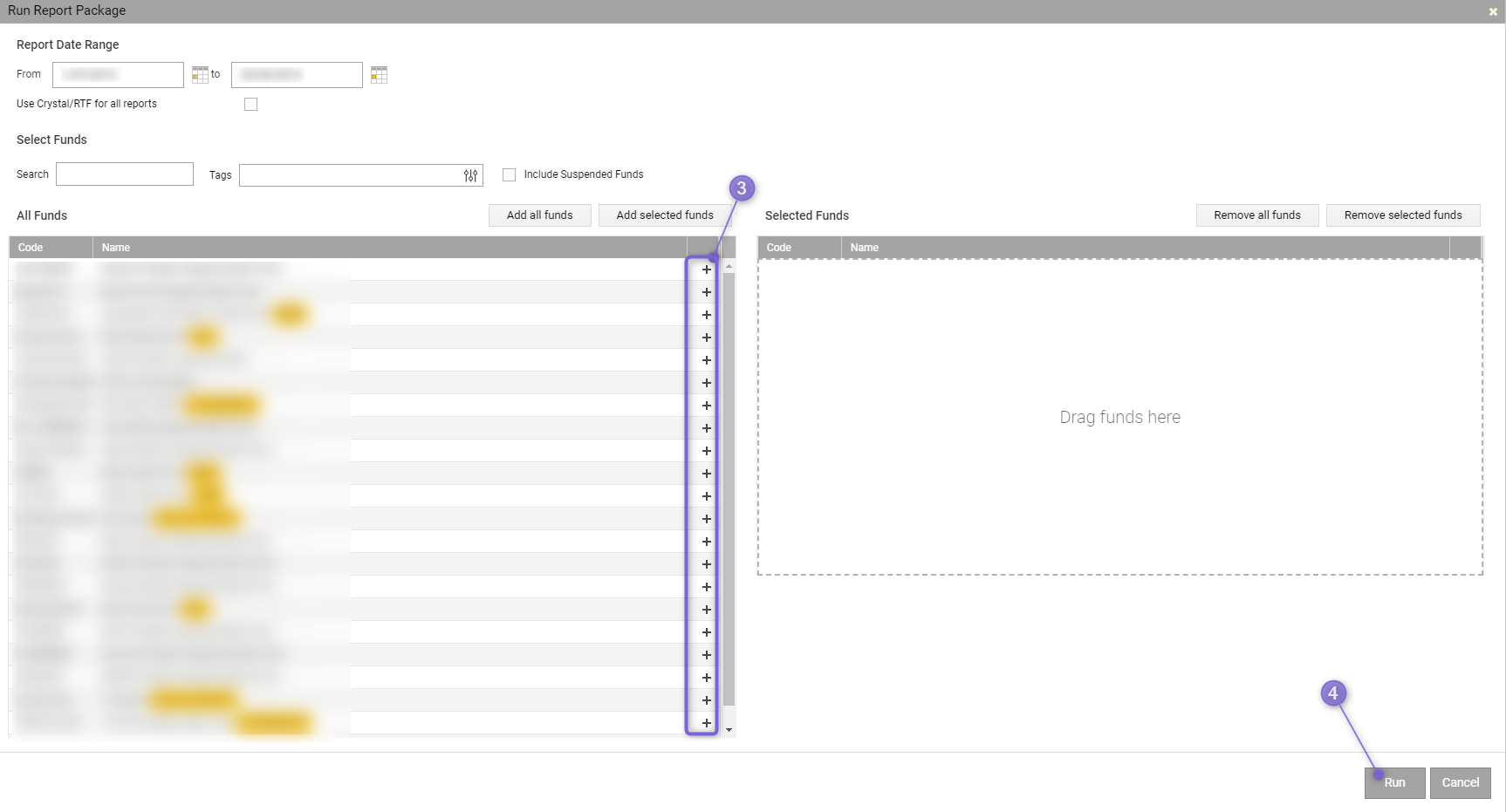Click the Add all funds button

(540, 215)
